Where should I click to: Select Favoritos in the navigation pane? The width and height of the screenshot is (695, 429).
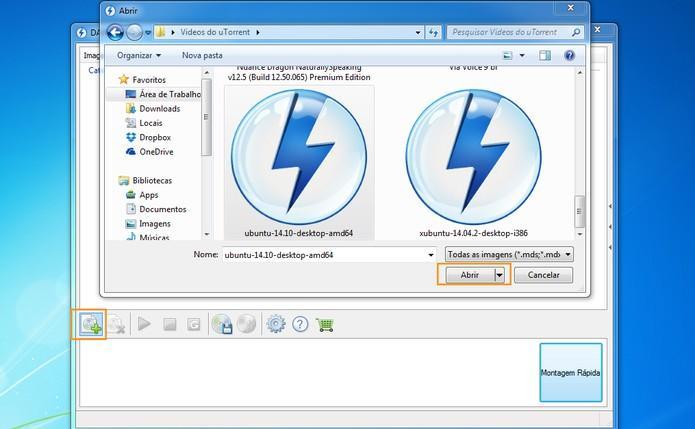tap(149, 80)
